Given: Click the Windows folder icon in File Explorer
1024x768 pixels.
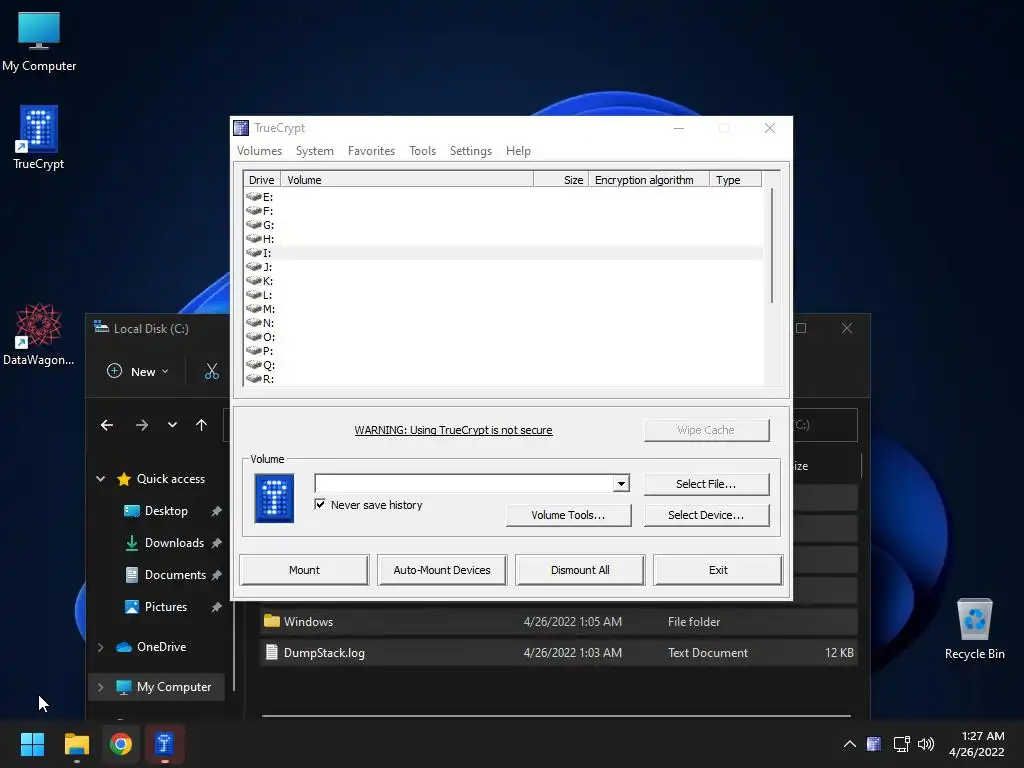Looking at the screenshot, I should click(x=272, y=621).
